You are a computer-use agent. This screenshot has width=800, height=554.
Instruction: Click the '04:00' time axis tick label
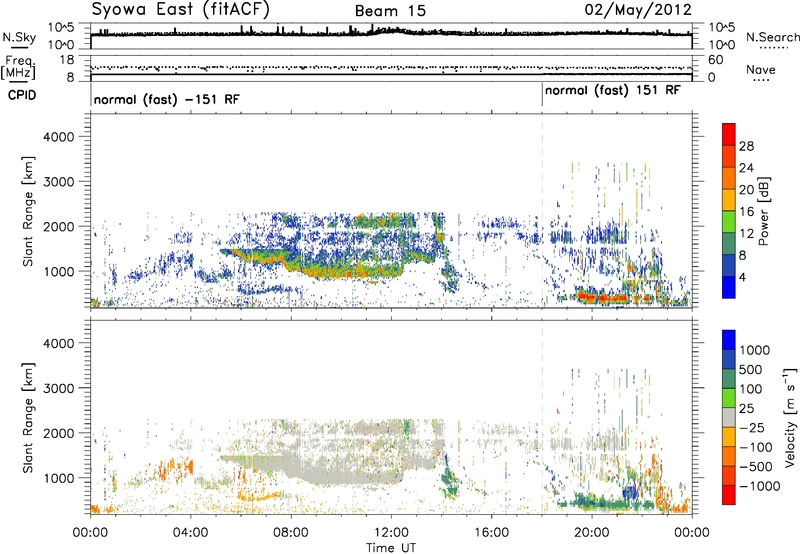click(190, 533)
